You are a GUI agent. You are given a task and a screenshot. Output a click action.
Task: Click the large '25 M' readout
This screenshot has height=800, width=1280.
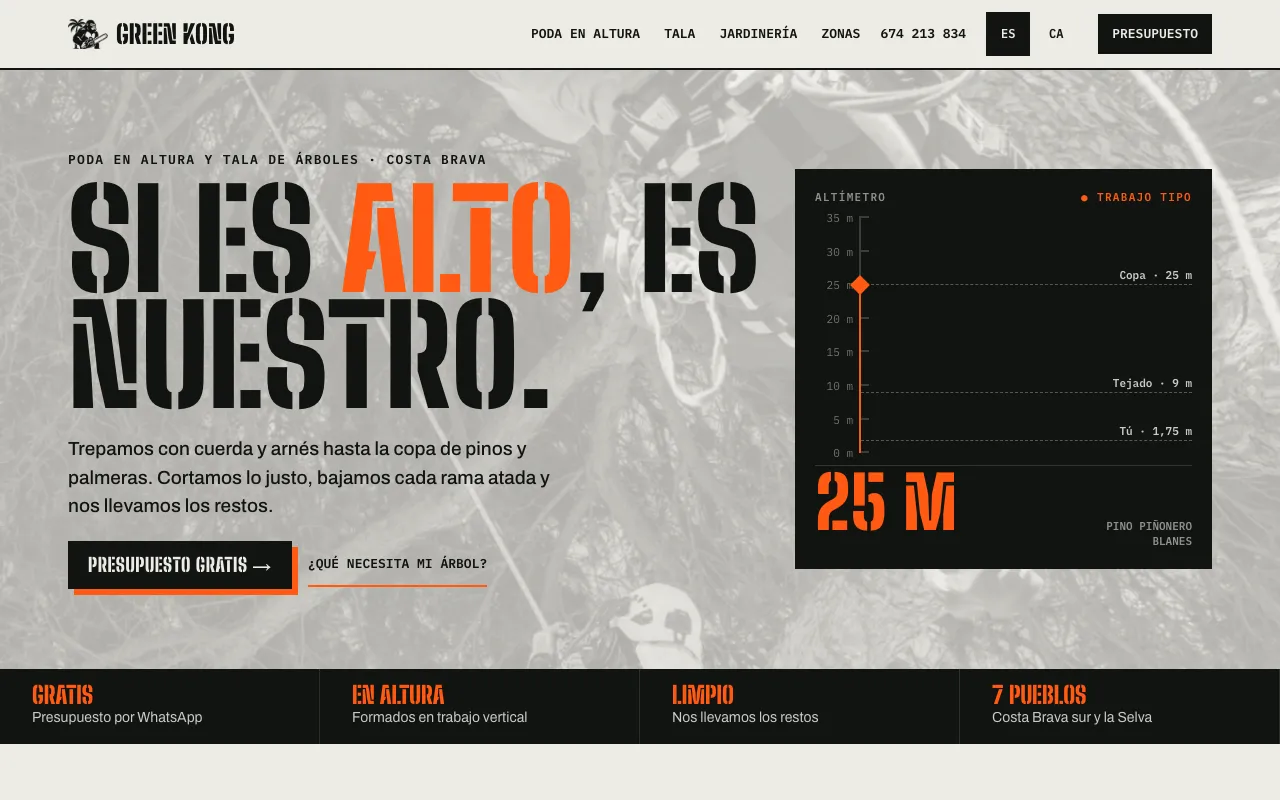886,502
